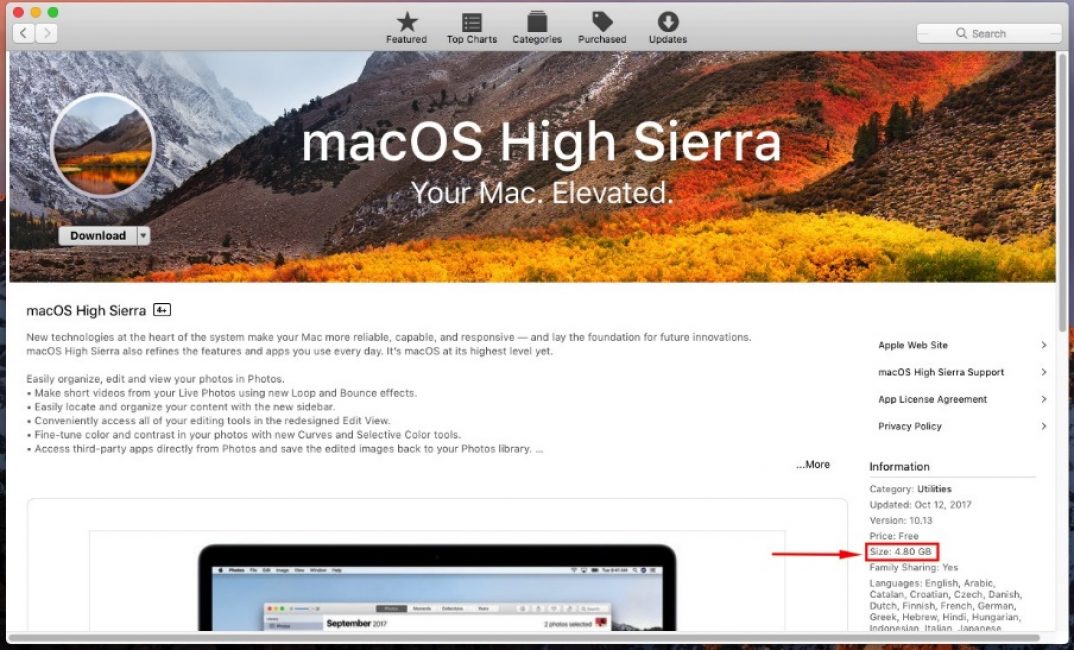Click the chevron next to macOS High Sierra Support
The image size is (1074, 650).
pos(1043,372)
